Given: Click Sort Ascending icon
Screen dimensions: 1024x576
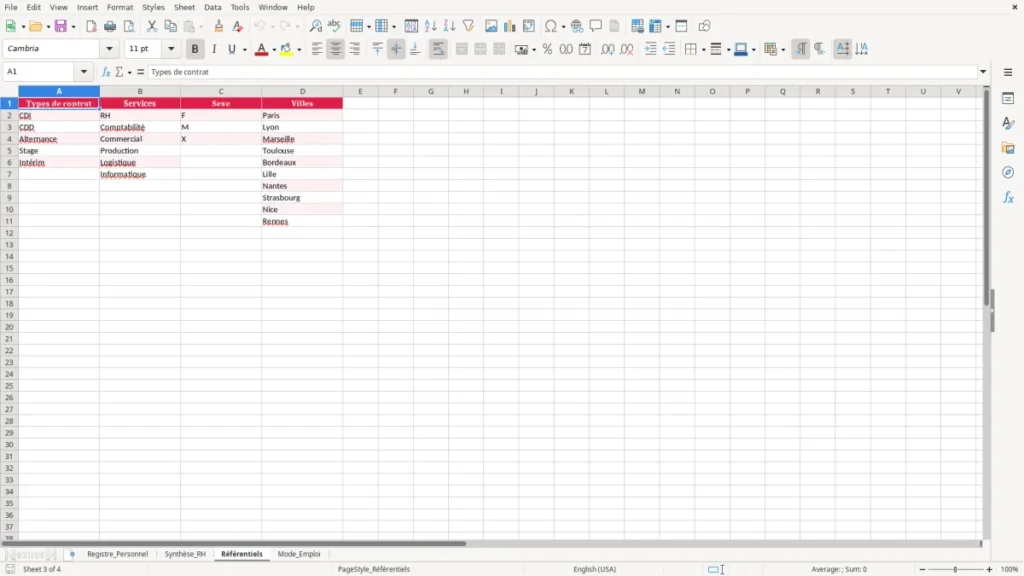Looking at the screenshot, I should [430, 26].
